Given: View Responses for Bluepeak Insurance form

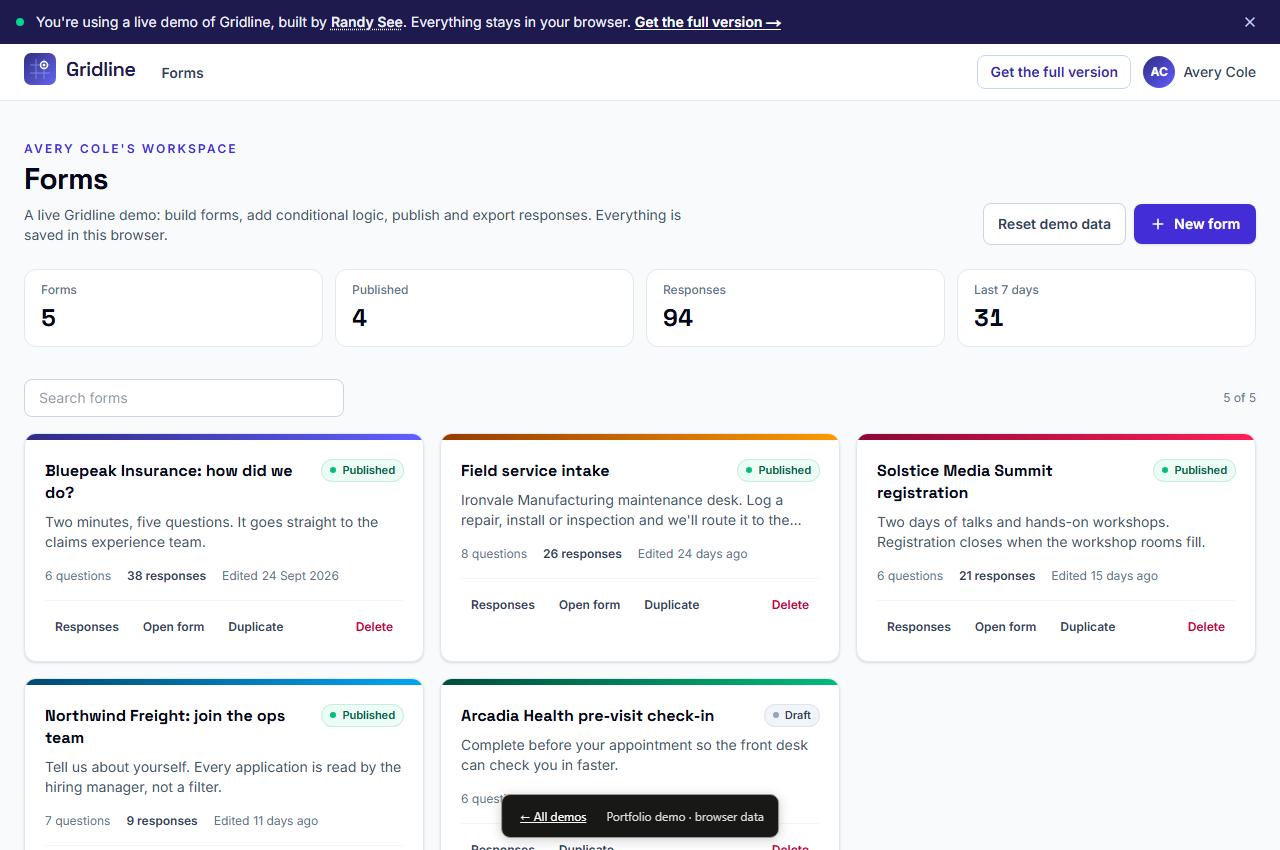Looking at the screenshot, I should [x=87, y=627].
